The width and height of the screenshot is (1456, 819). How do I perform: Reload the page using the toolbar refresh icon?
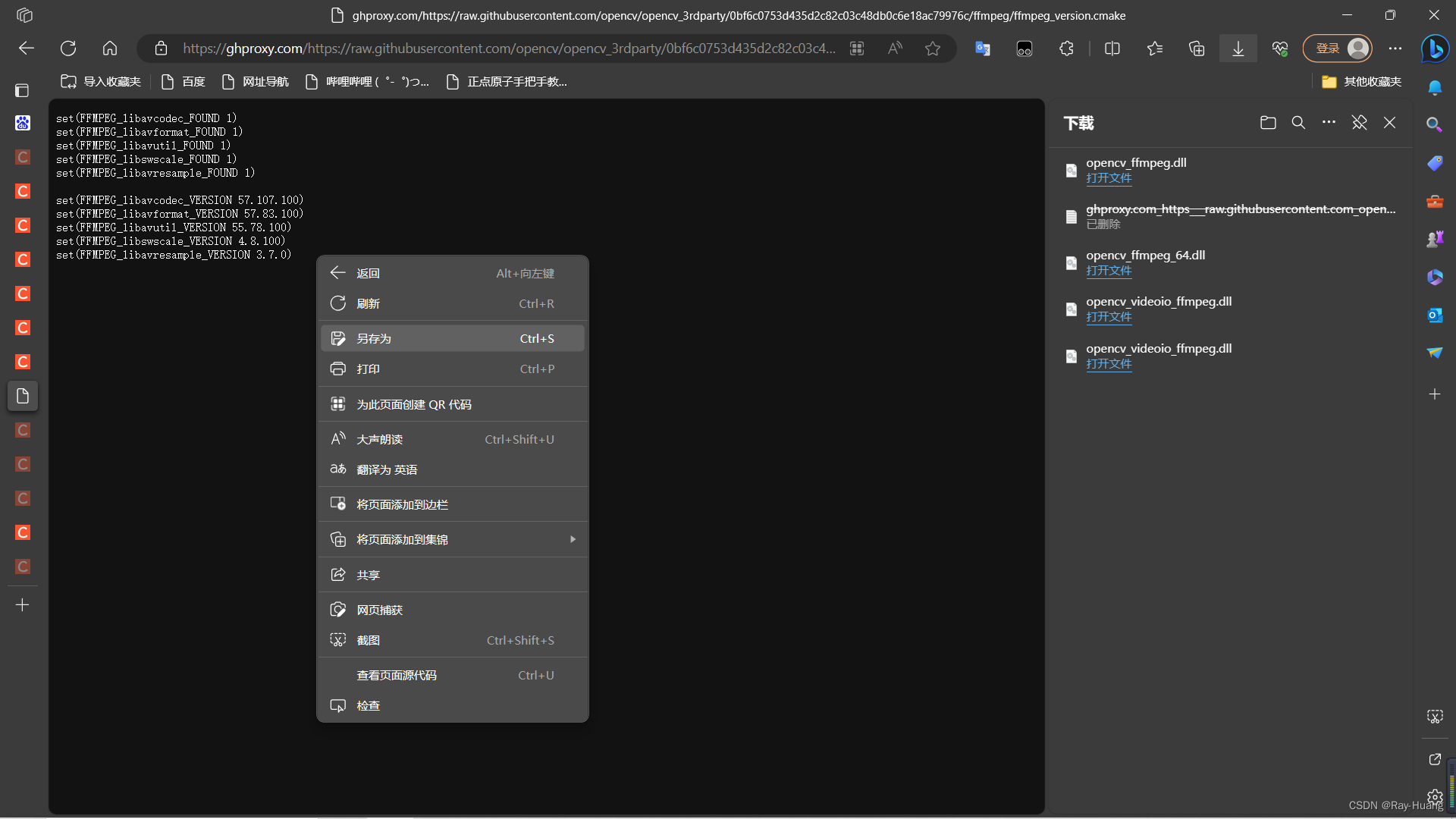click(x=68, y=49)
